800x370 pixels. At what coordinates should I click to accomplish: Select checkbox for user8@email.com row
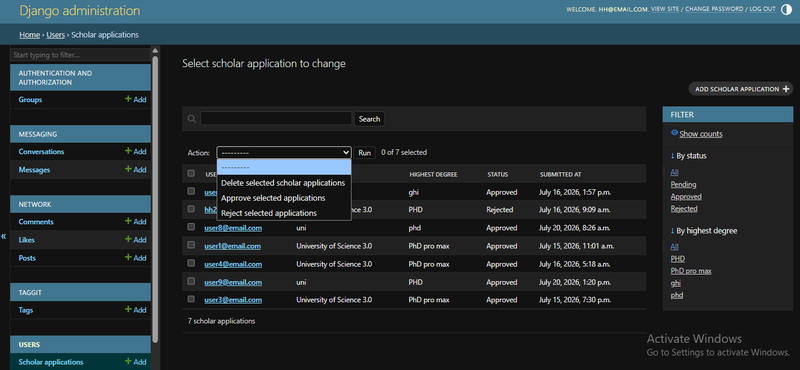(x=191, y=227)
